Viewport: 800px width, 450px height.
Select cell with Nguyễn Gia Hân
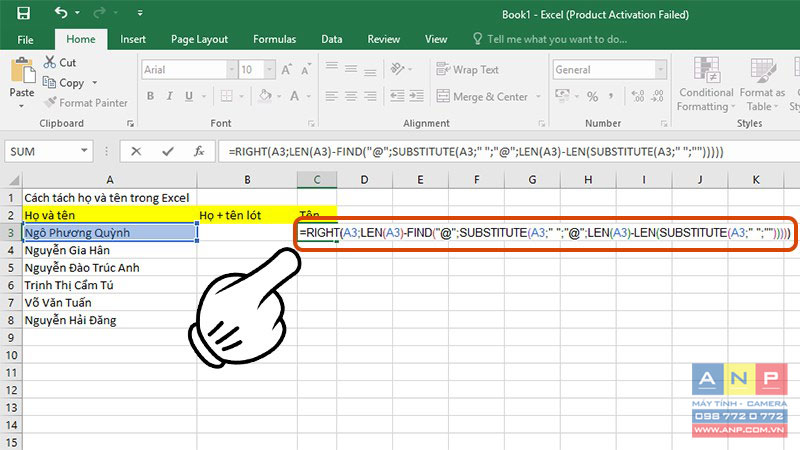coord(110,250)
